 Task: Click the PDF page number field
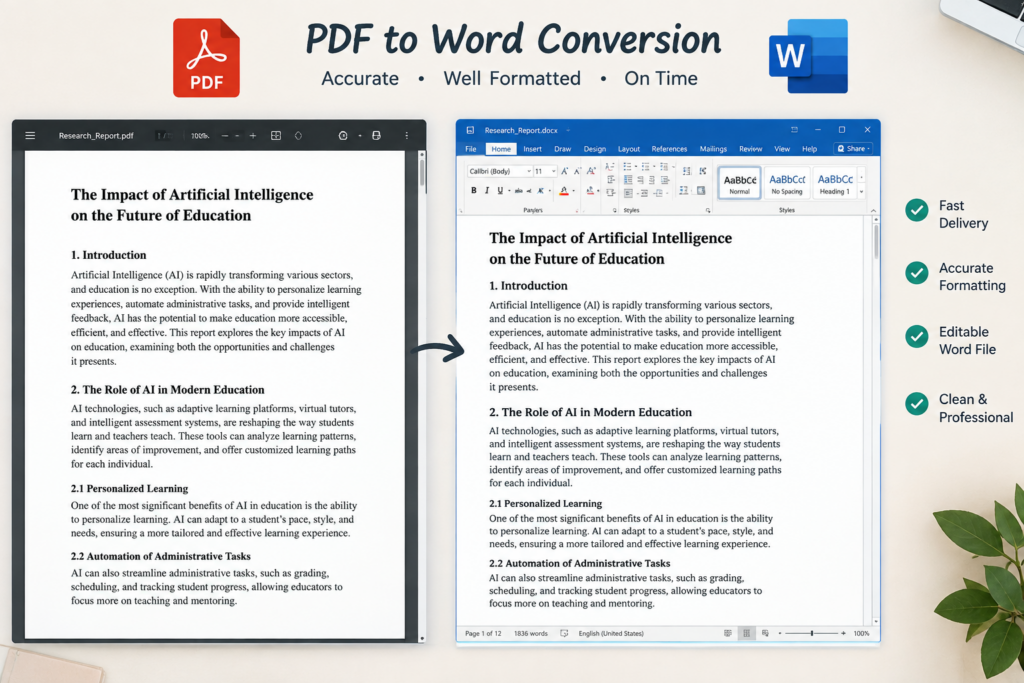click(x=163, y=136)
